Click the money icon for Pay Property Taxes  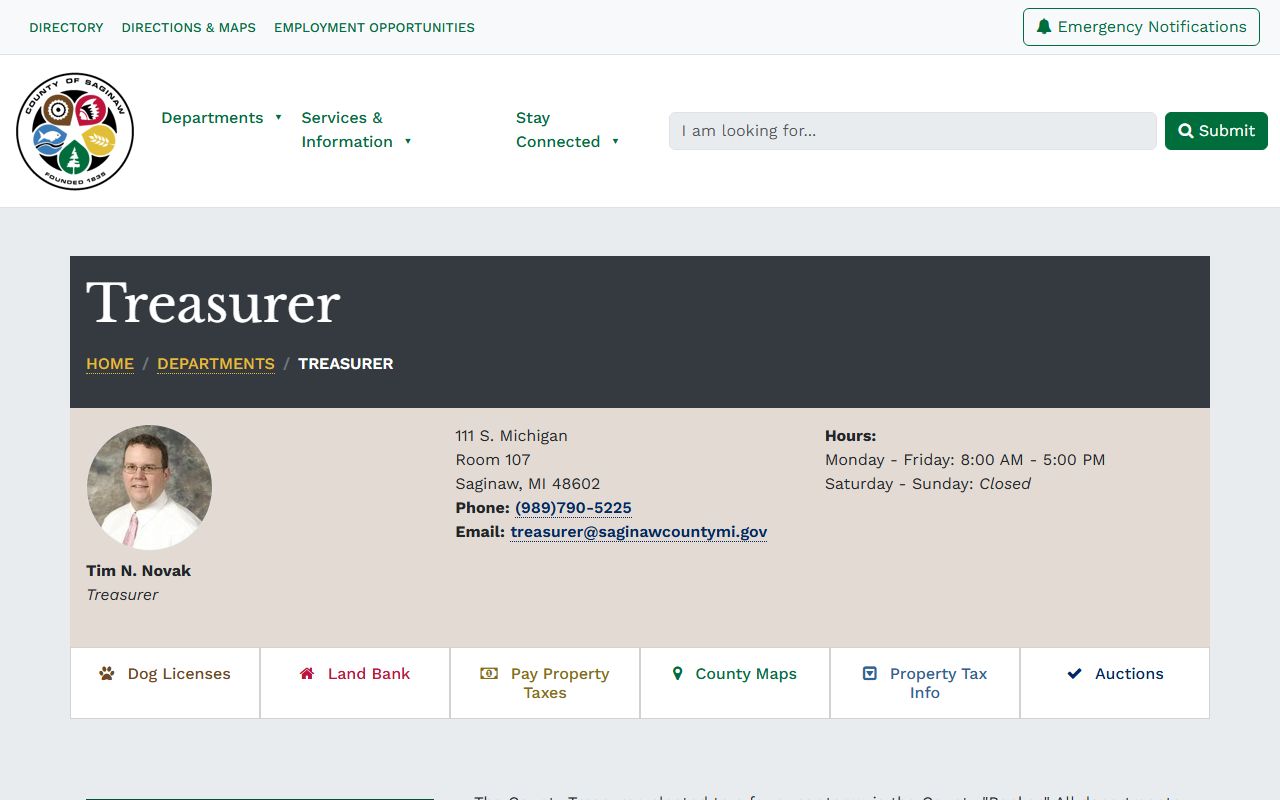pyautogui.click(x=489, y=673)
